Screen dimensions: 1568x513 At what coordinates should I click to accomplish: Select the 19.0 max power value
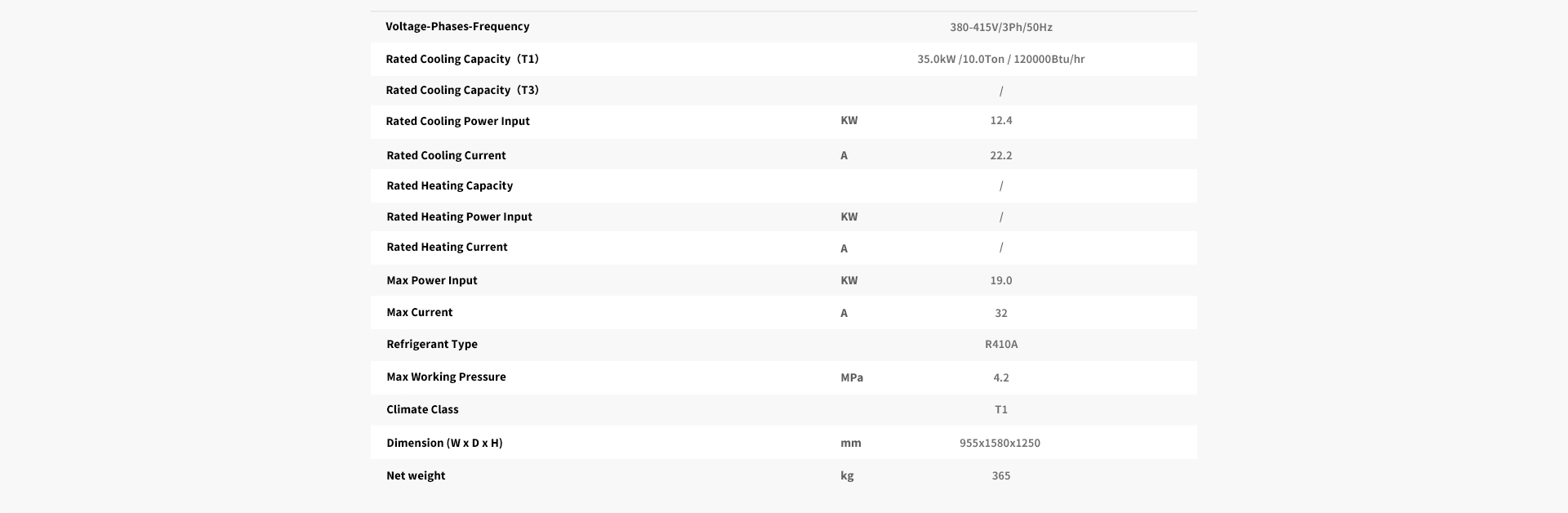(x=1000, y=280)
